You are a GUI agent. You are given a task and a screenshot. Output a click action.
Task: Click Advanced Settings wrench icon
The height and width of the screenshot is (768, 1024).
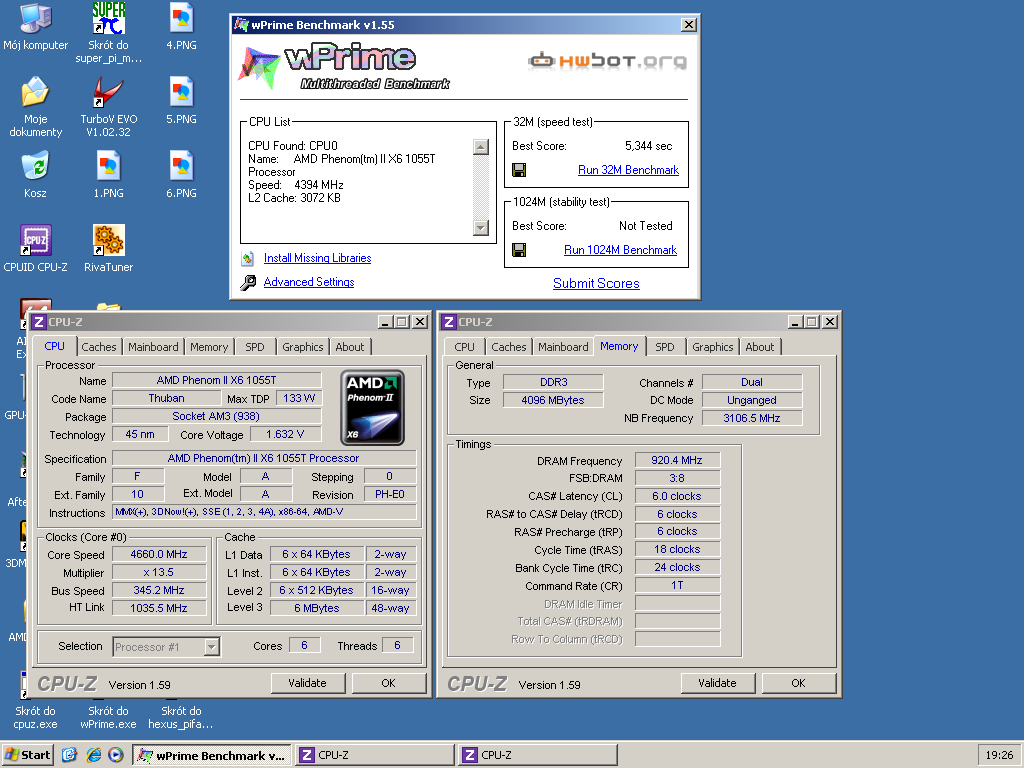click(248, 283)
